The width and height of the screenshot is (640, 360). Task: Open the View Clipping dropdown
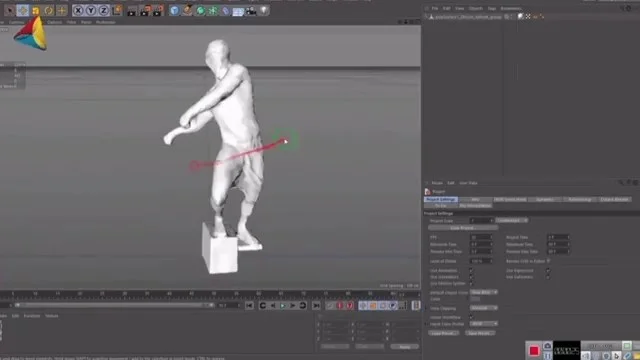point(484,308)
